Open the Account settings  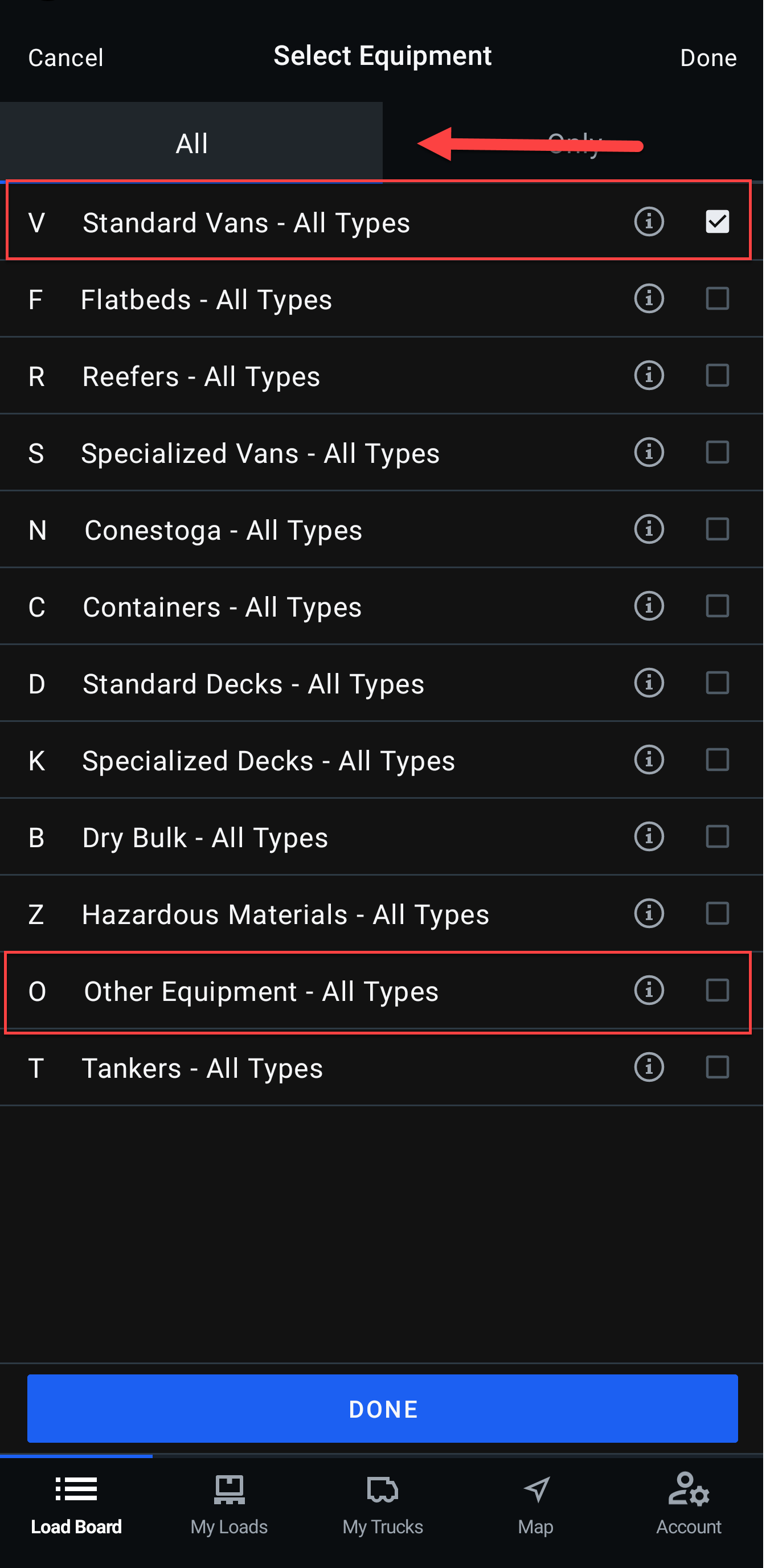click(x=689, y=1509)
